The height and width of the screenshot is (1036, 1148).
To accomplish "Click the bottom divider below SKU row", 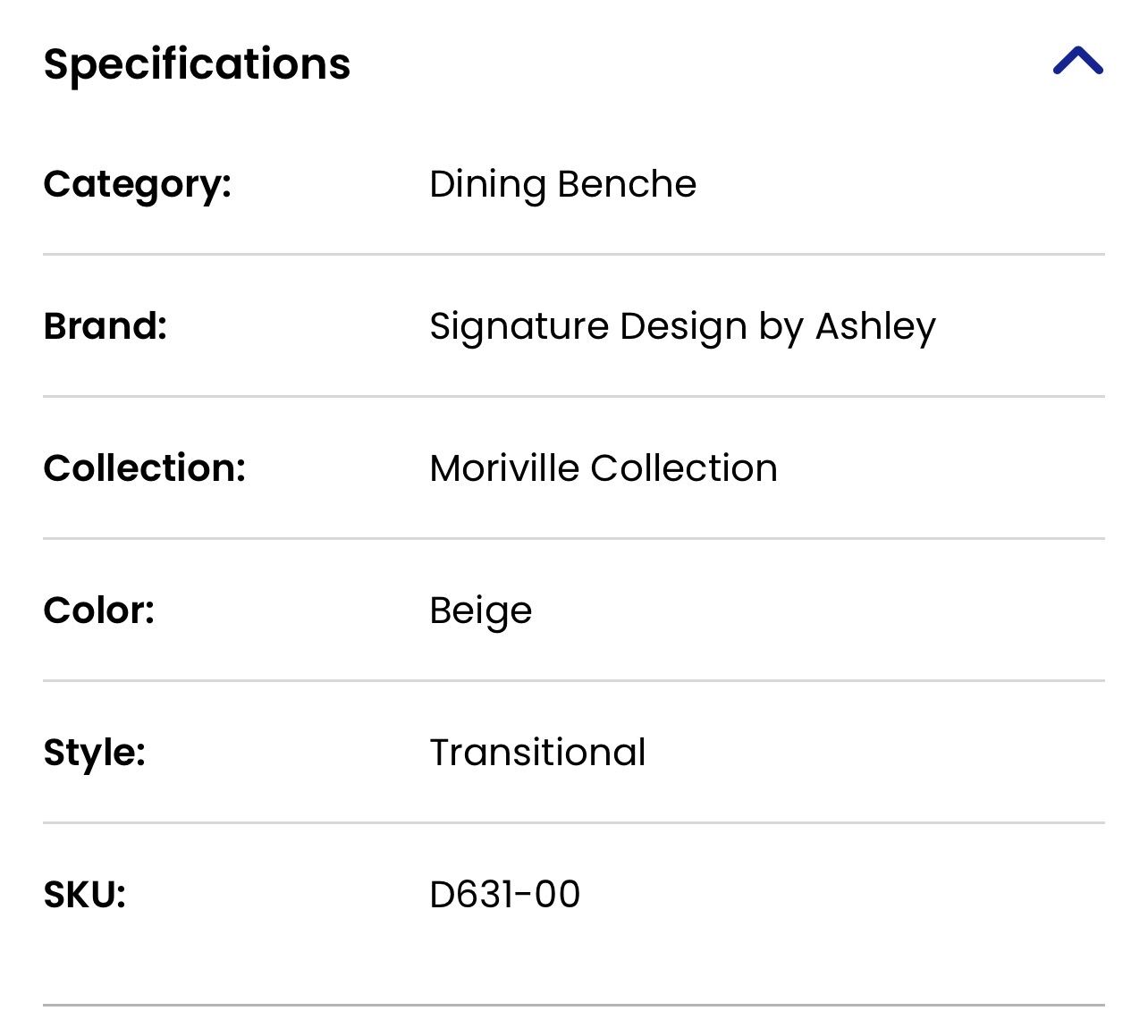I will click(x=573, y=1006).
